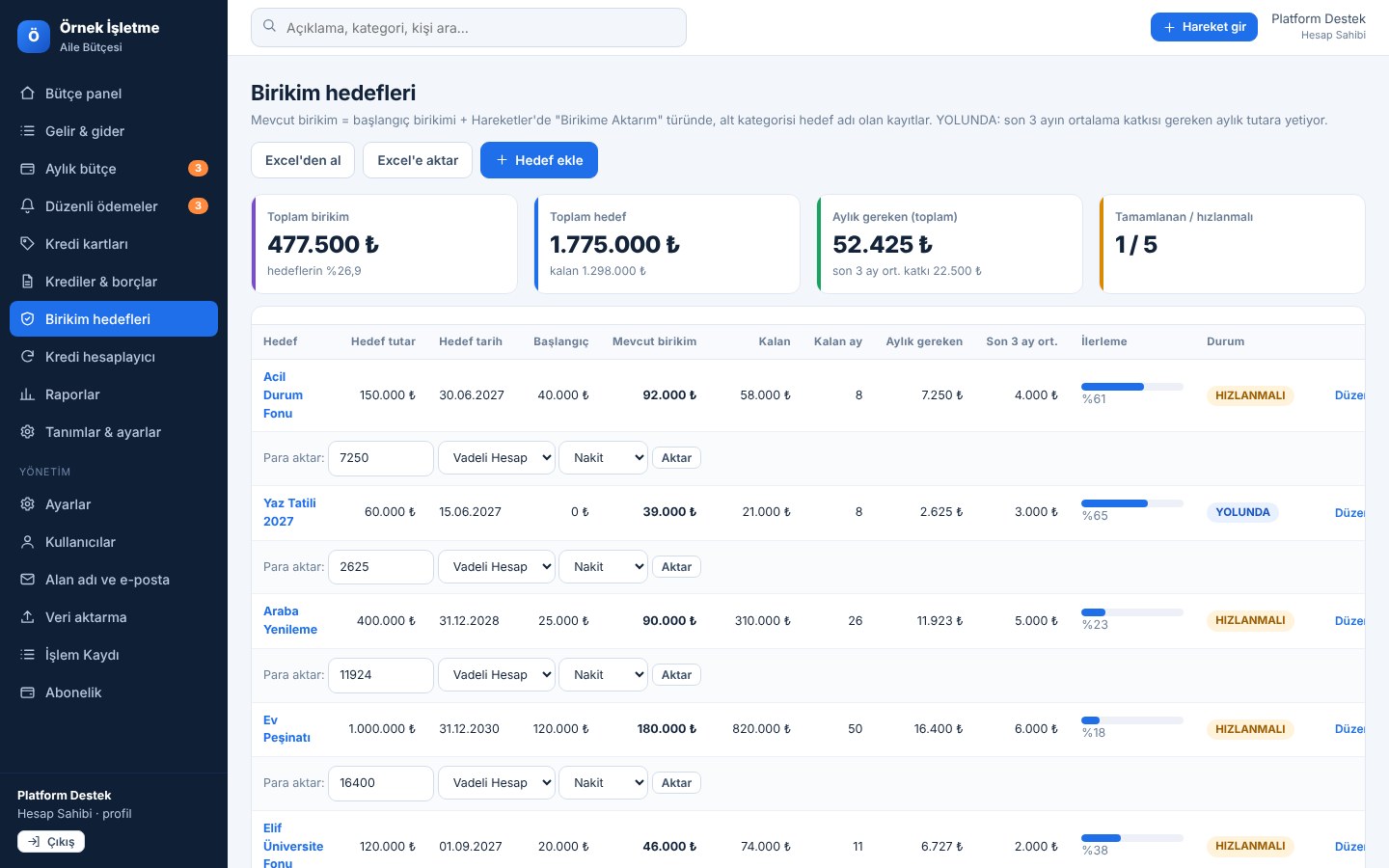Click the Aylık bütçe card icon
Screen dimensions: 1389x868
click(x=27, y=169)
